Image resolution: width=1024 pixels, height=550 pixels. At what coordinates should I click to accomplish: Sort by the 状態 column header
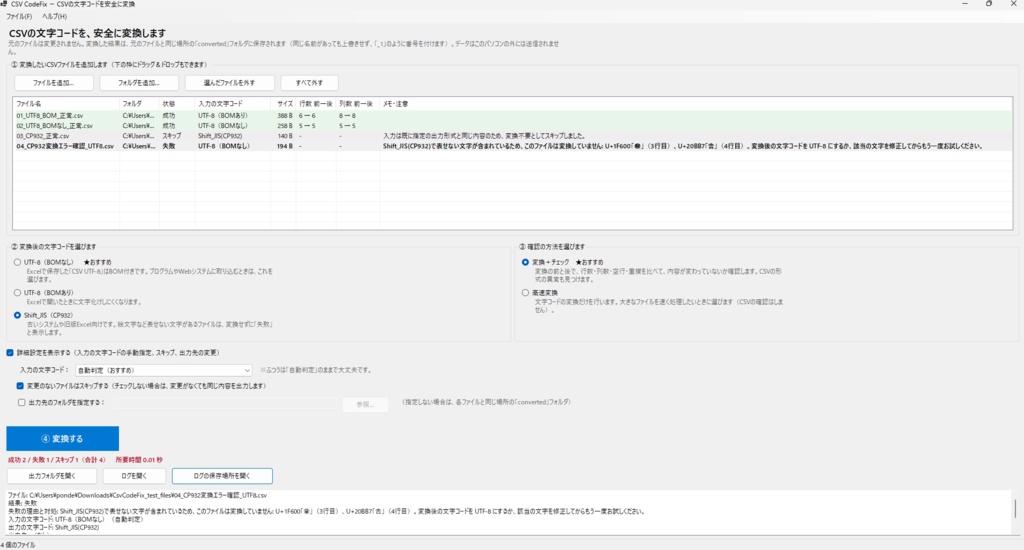pos(177,103)
